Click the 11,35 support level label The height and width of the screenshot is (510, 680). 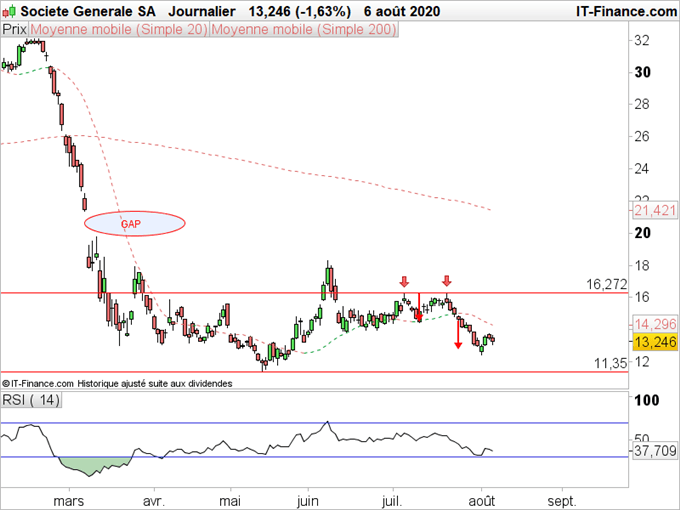pyautogui.click(x=611, y=363)
